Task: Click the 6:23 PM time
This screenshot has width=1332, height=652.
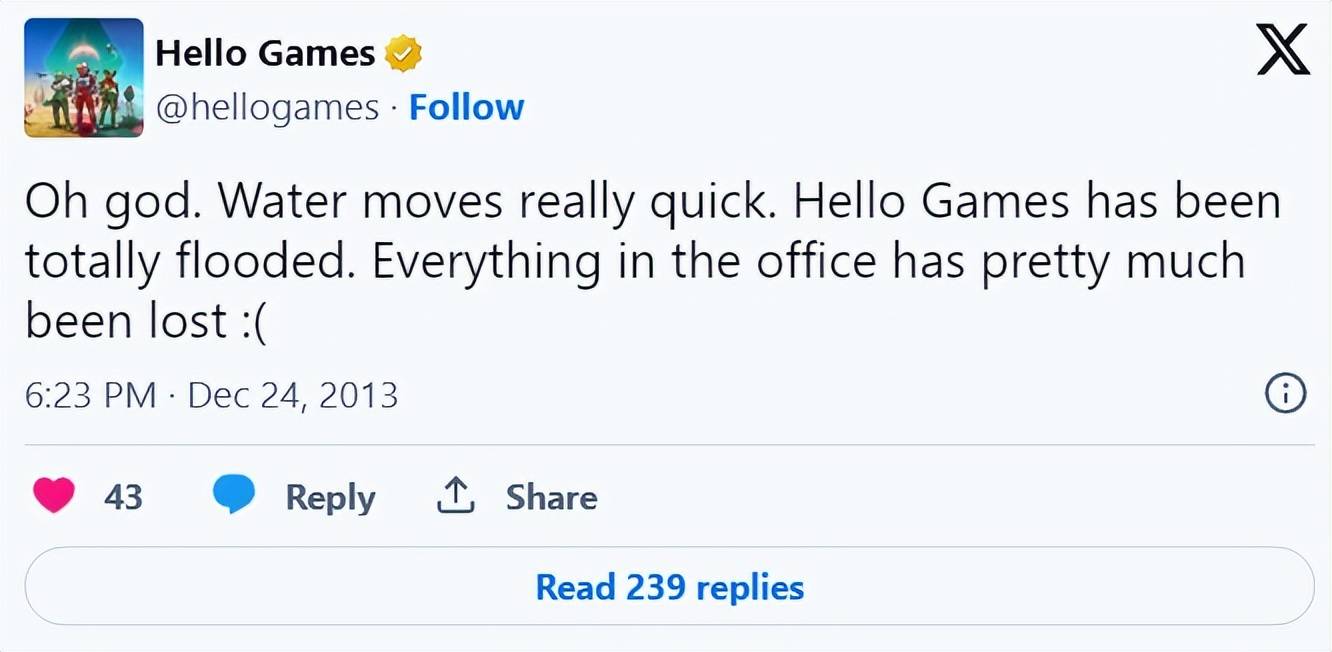Action: [90, 395]
